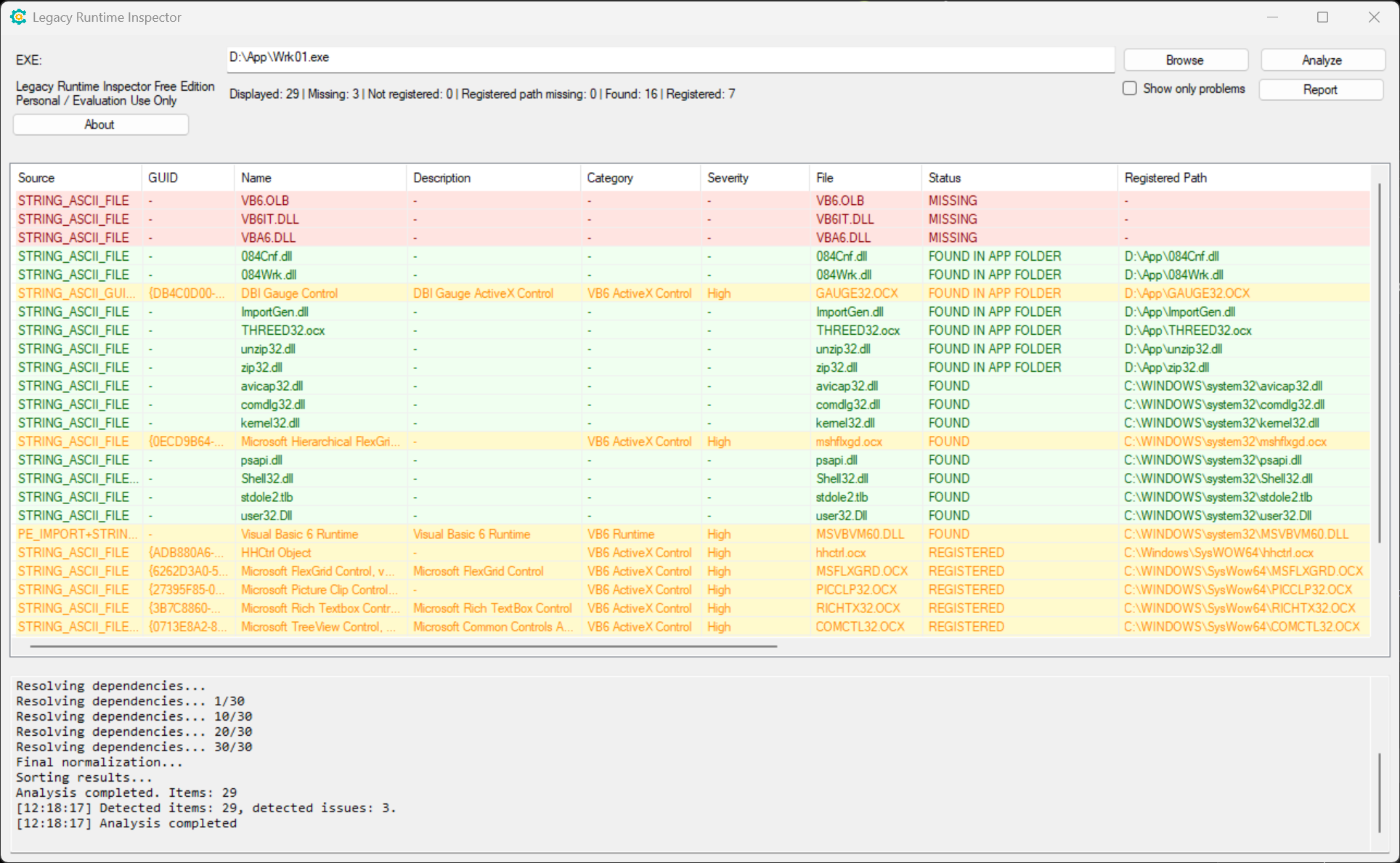The image size is (1400, 863).
Task: Select the user32.Dll name cell
Action: point(320,516)
